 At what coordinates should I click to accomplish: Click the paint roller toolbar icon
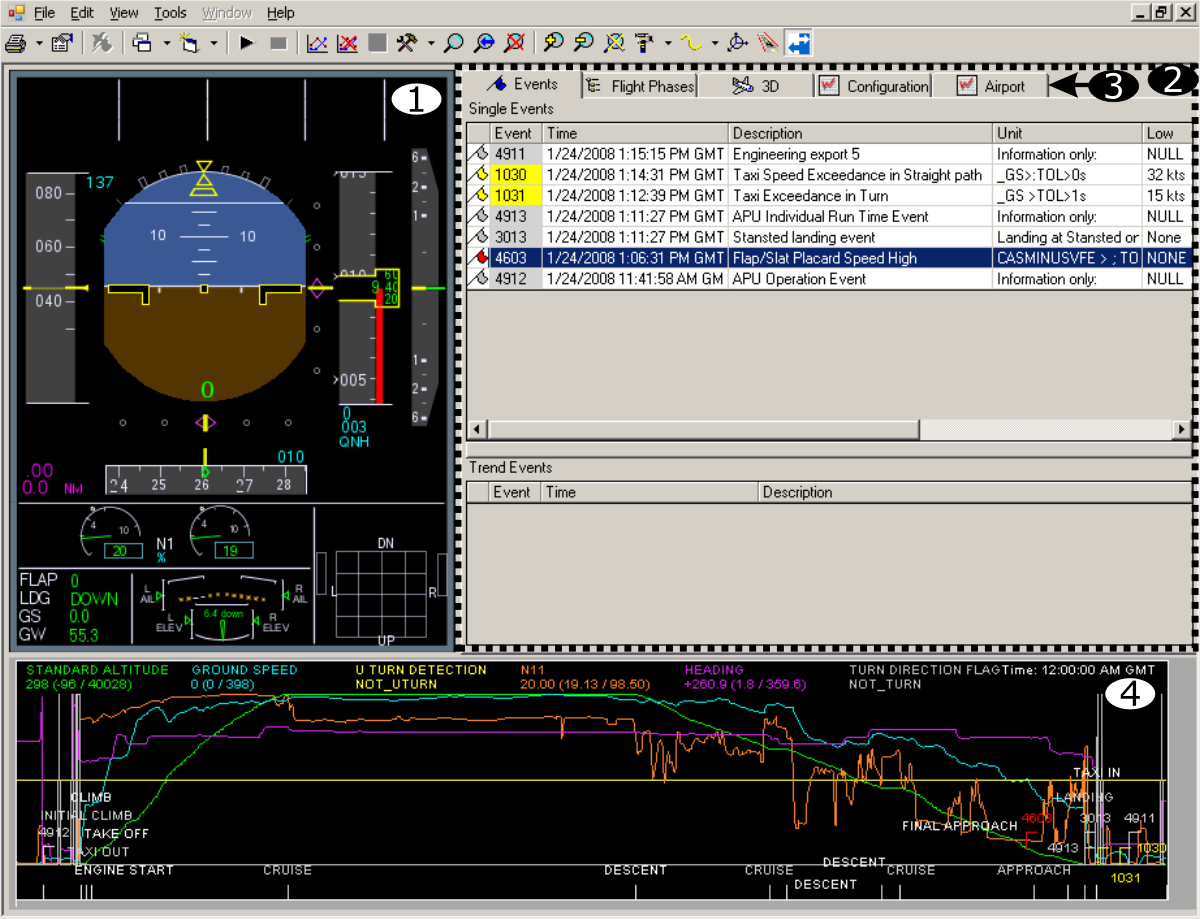644,43
